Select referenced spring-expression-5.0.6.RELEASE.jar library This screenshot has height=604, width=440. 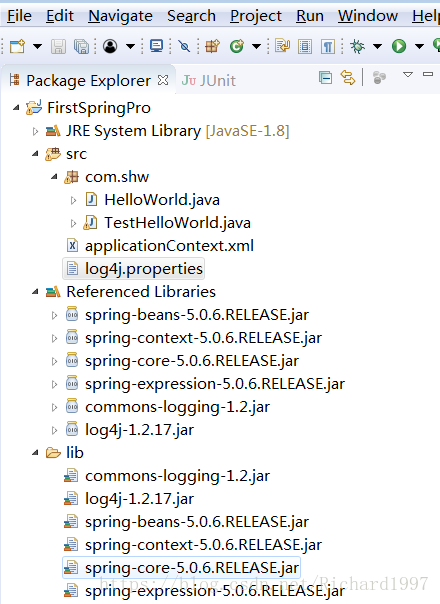click(215, 384)
